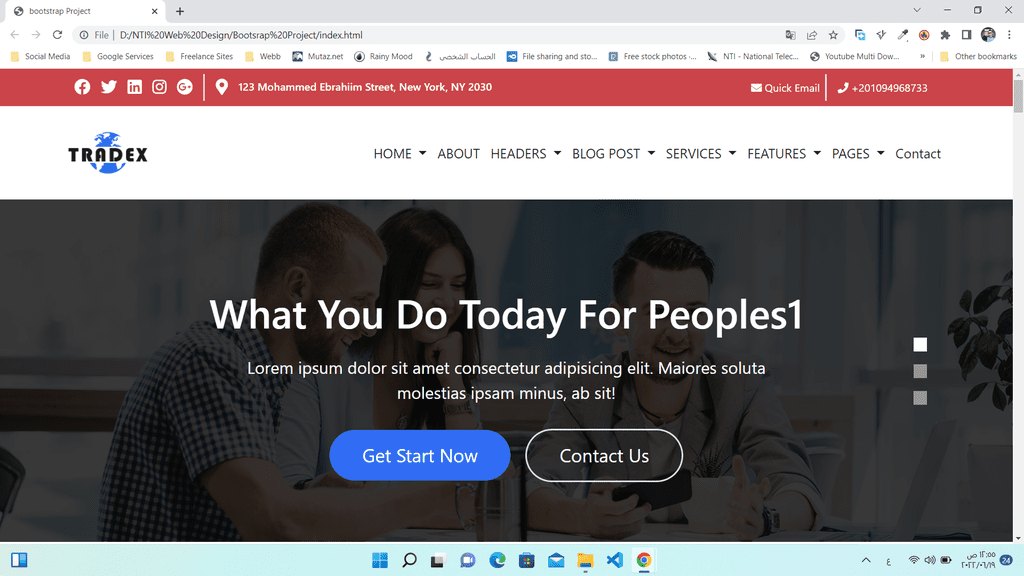Click the Tradex globe logo

[108, 153]
